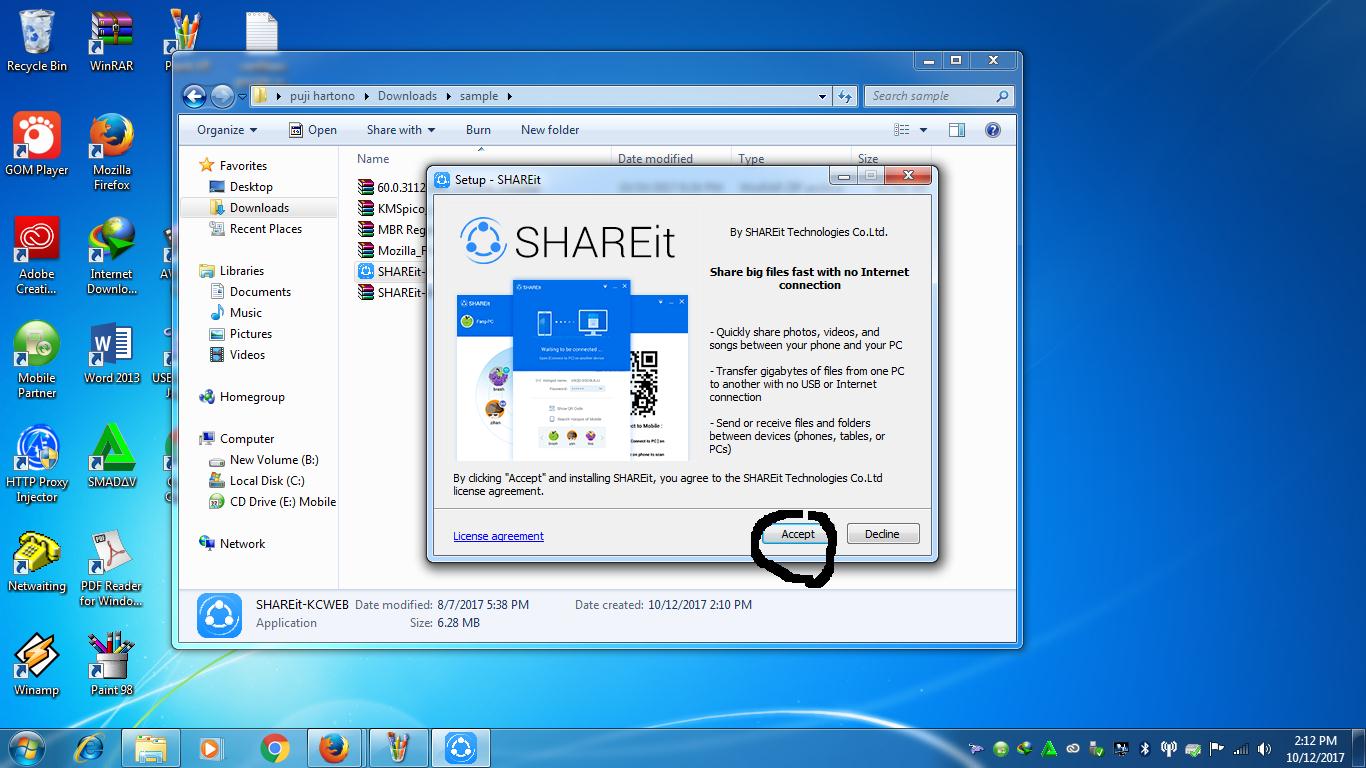Go back using Explorer's Back arrow

tap(194, 96)
